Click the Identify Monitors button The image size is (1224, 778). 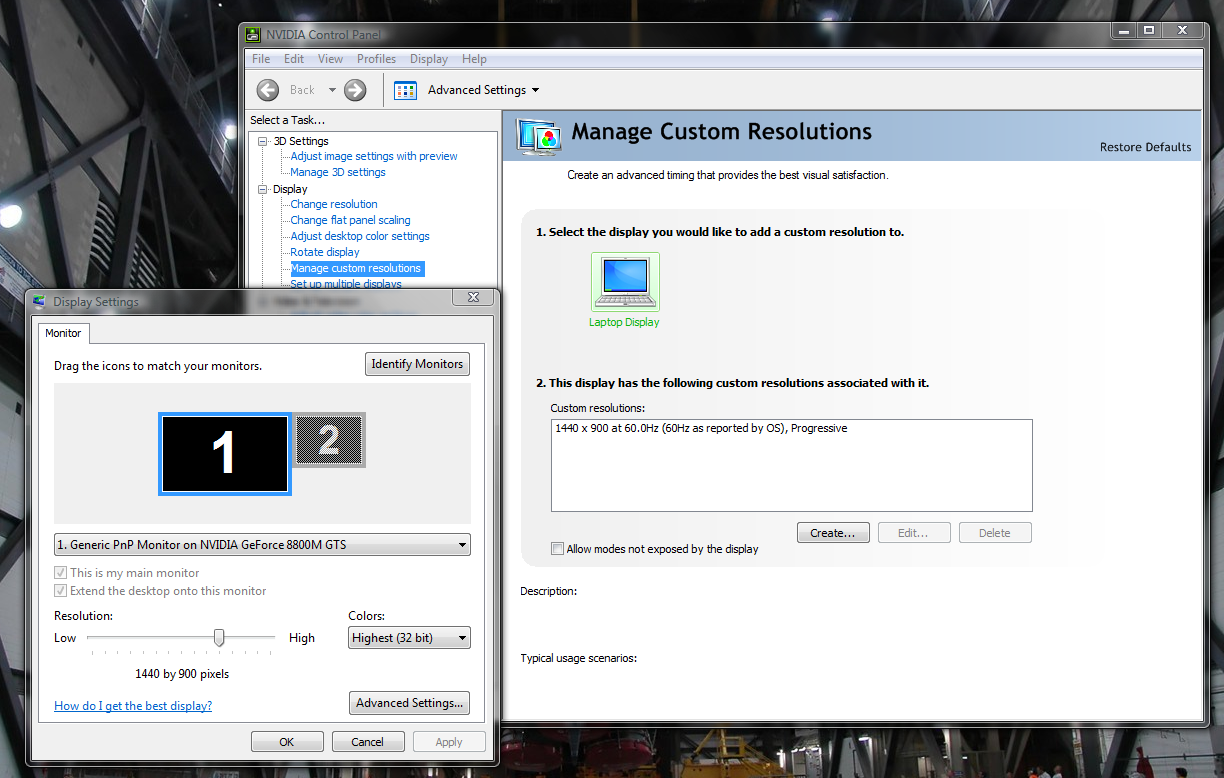pyautogui.click(x=417, y=364)
